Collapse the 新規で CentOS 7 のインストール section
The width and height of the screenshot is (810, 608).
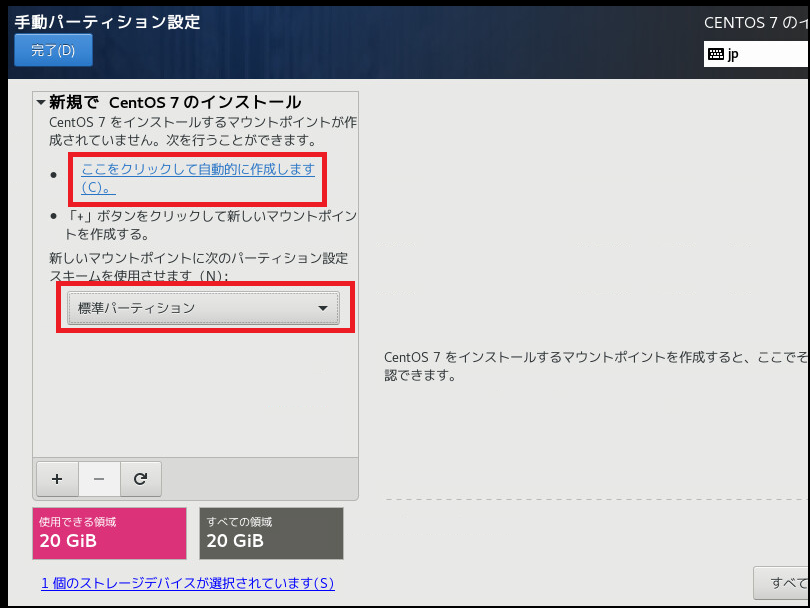coord(41,102)
